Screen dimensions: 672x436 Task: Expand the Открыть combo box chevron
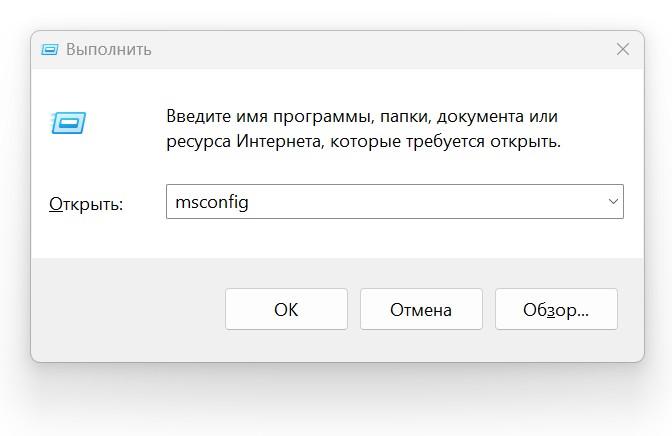(613, 201)
